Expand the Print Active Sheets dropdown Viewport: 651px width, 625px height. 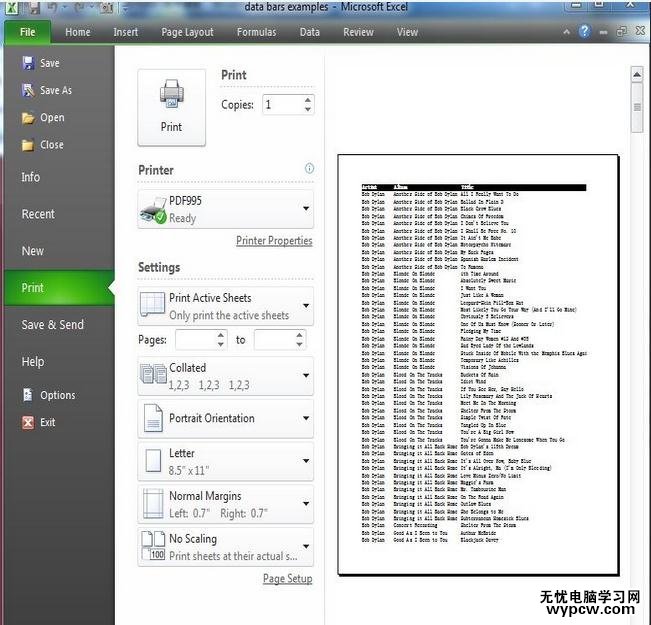pos(306,306)
